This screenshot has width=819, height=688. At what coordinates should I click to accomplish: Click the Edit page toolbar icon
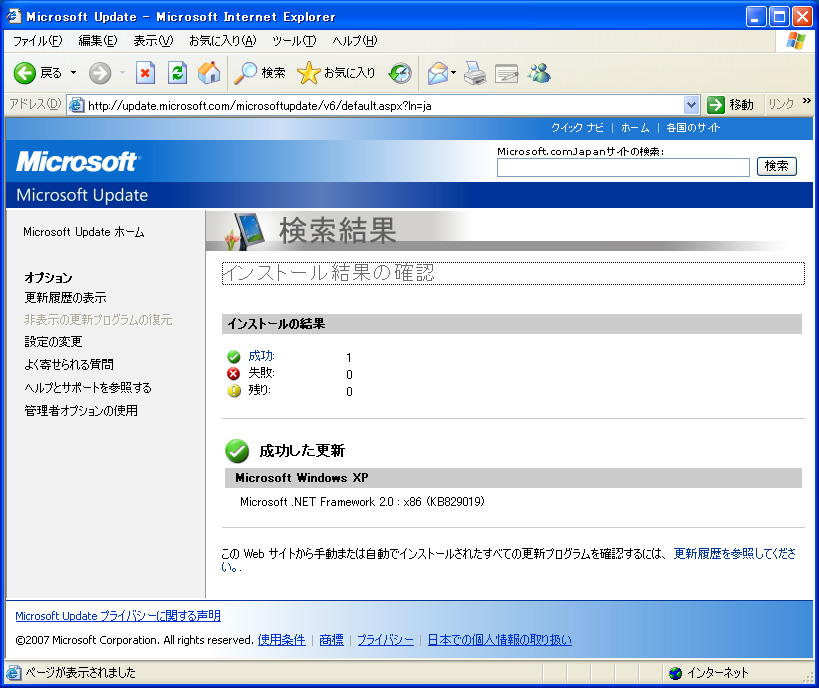point(507,73)
